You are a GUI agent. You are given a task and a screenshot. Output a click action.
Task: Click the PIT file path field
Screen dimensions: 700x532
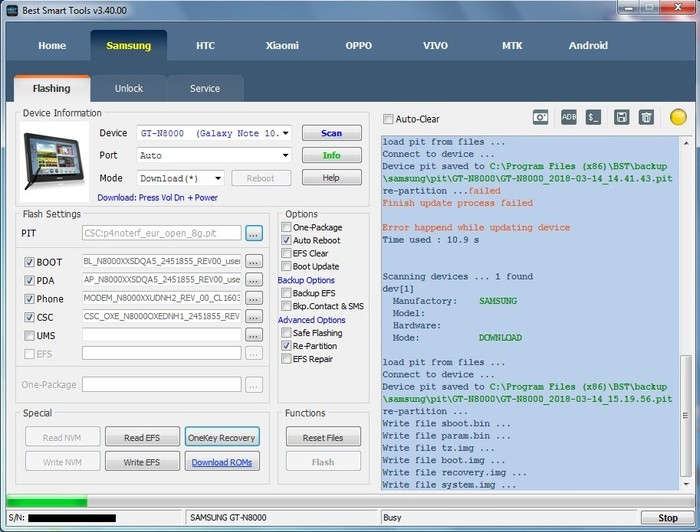162,233
